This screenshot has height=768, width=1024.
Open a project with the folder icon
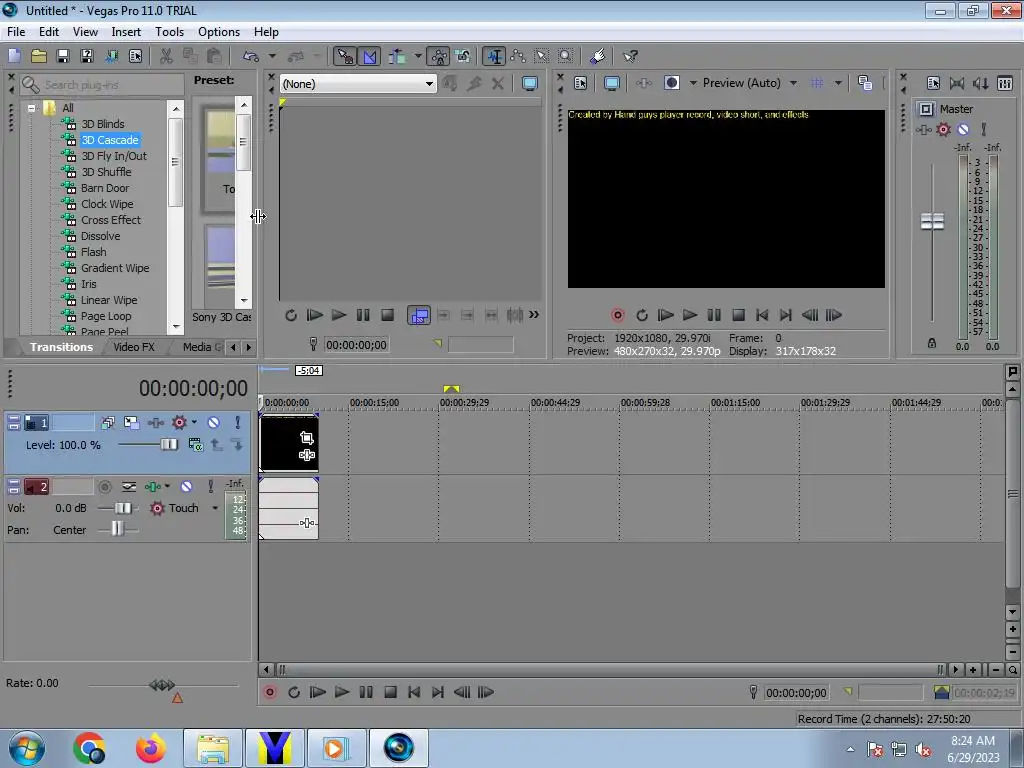39,56
